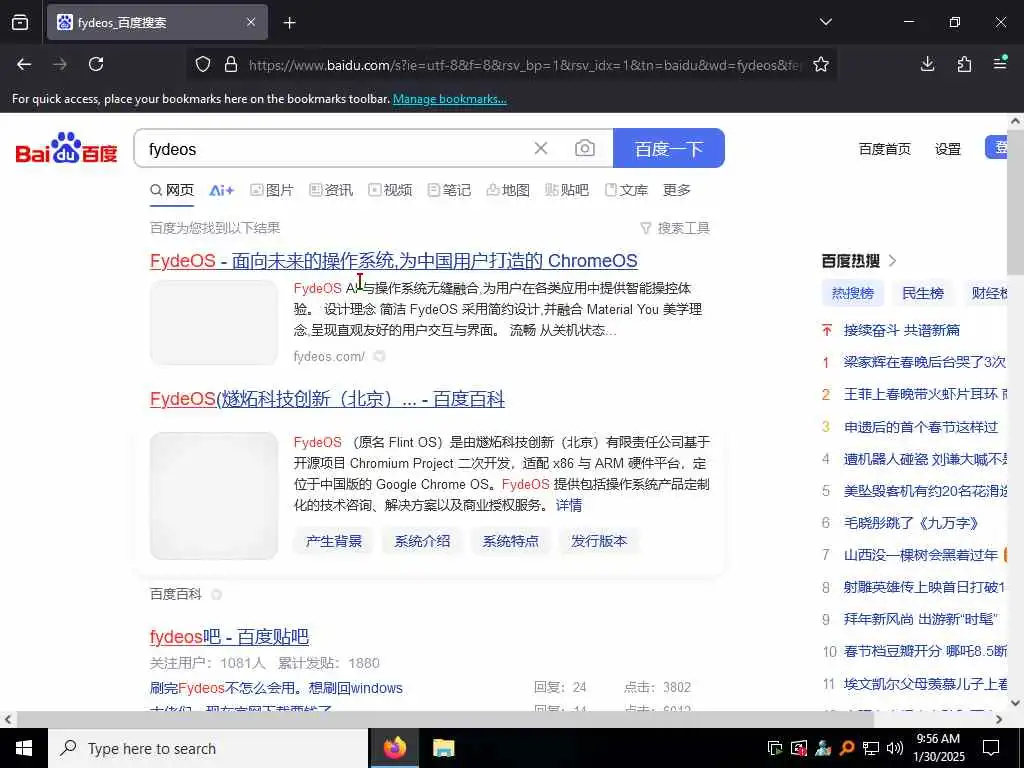Open camera image search icon
1024x768 pixels.
coord(584,148)
